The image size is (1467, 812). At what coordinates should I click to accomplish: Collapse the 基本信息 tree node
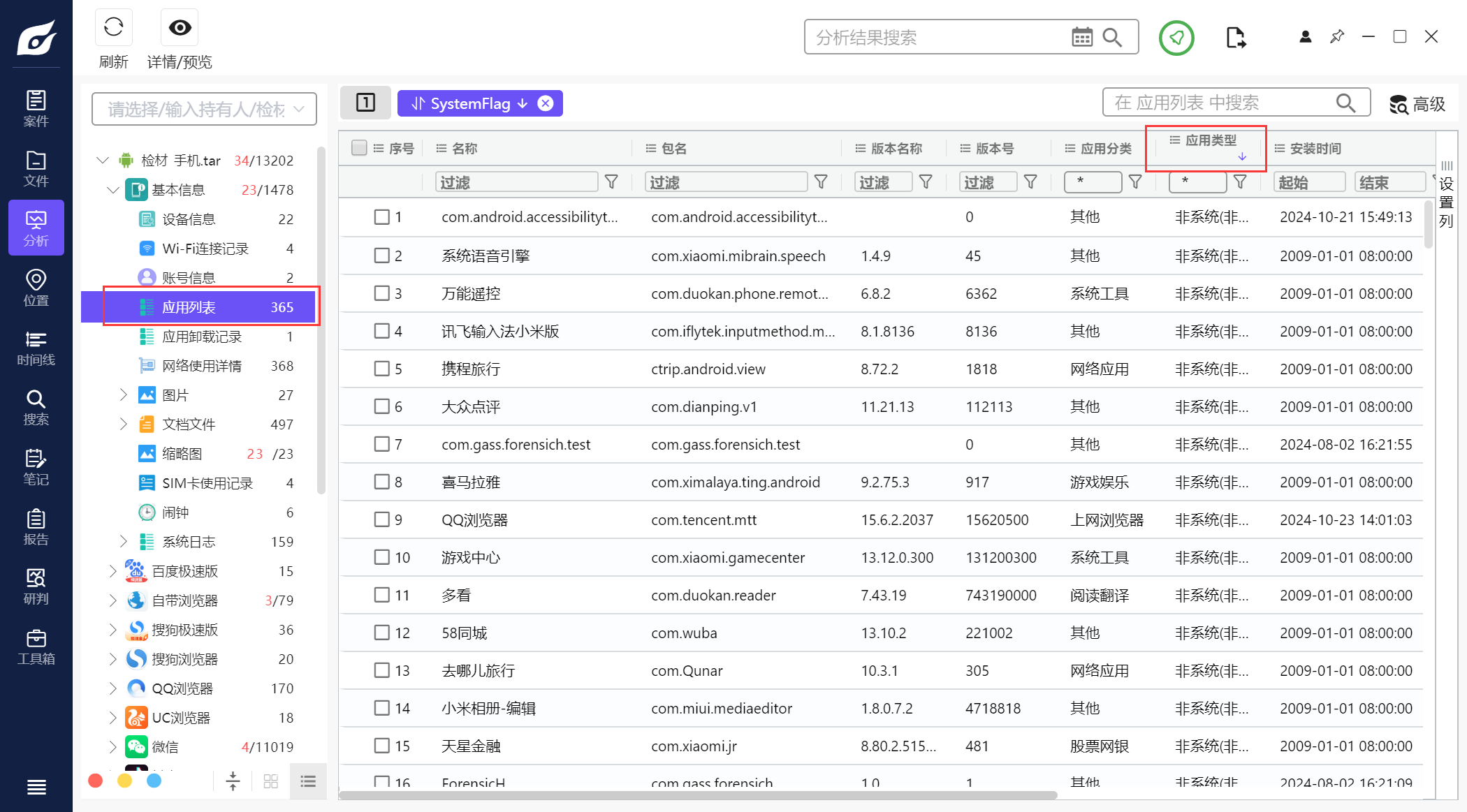click(113, 190)
